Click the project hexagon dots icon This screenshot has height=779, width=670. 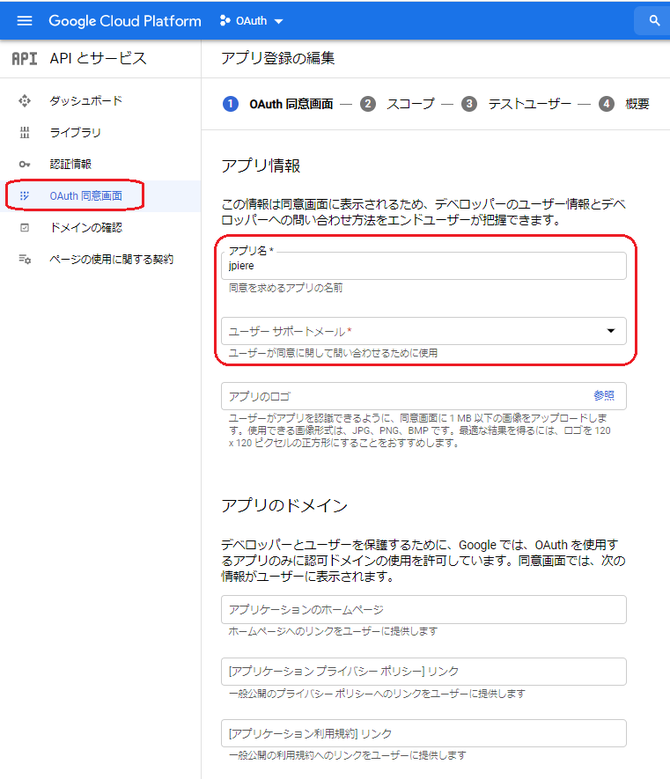coord(225,20)
